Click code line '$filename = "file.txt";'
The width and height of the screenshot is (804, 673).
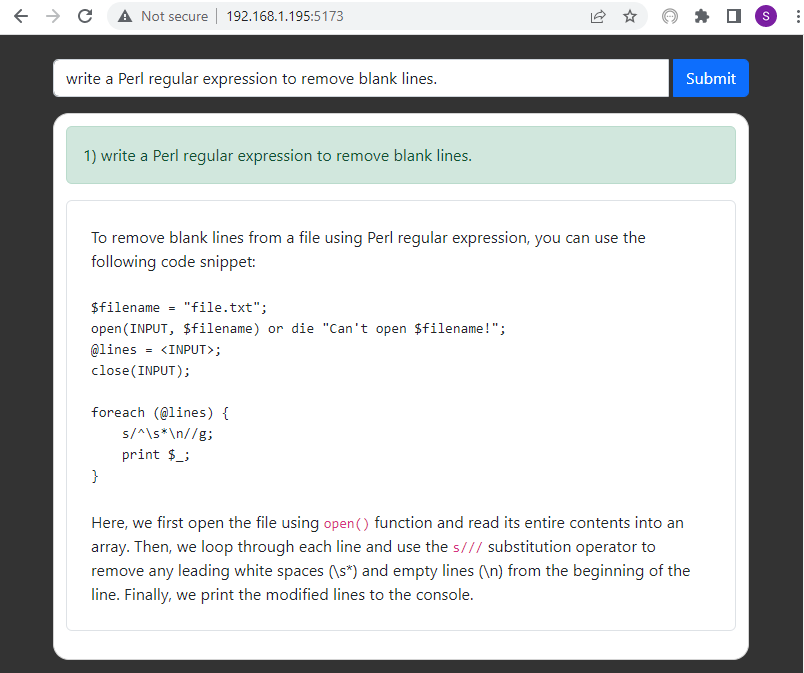[179, 308]
